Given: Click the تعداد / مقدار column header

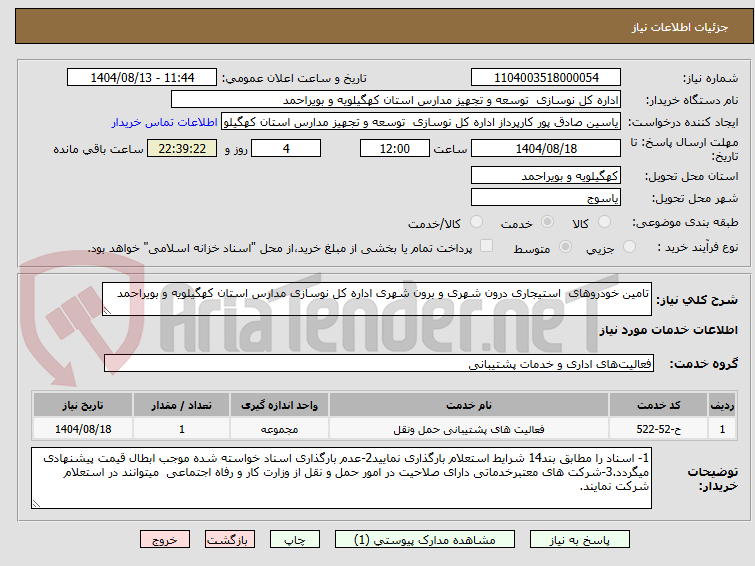Looking at the screenshot, I should click(182, 405).
